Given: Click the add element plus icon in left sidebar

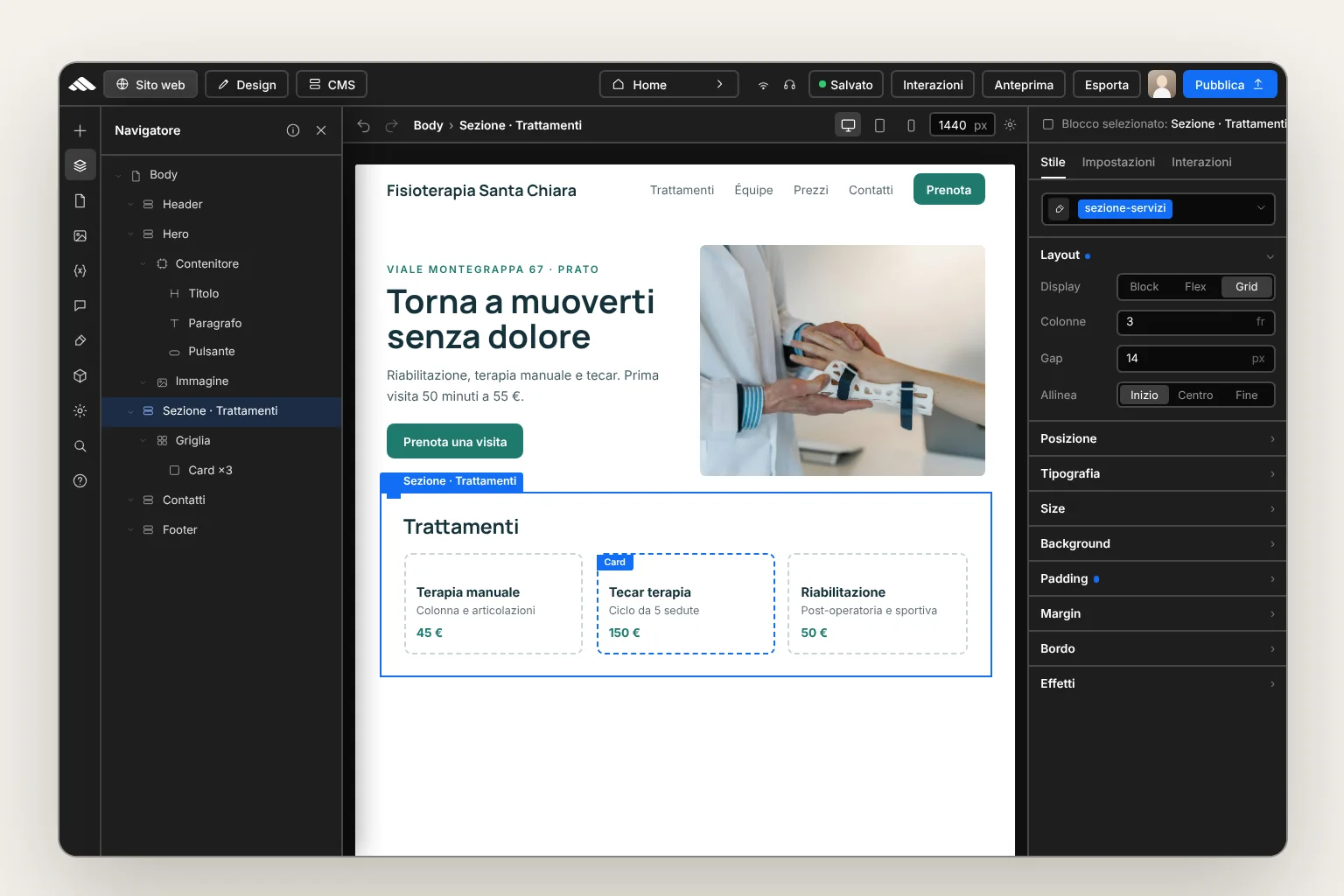Looking at the screenshot, I should (80, 130).
